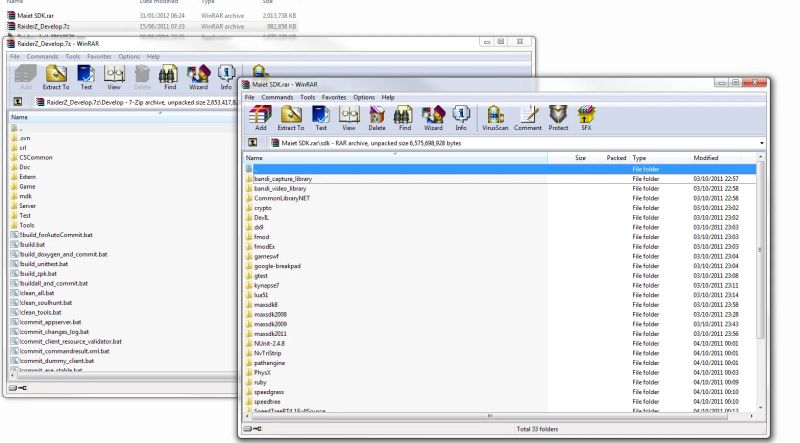Select the !commit_changes_log.bat file
Viewport: 800px width, 443px height.
tap(54, 332)
